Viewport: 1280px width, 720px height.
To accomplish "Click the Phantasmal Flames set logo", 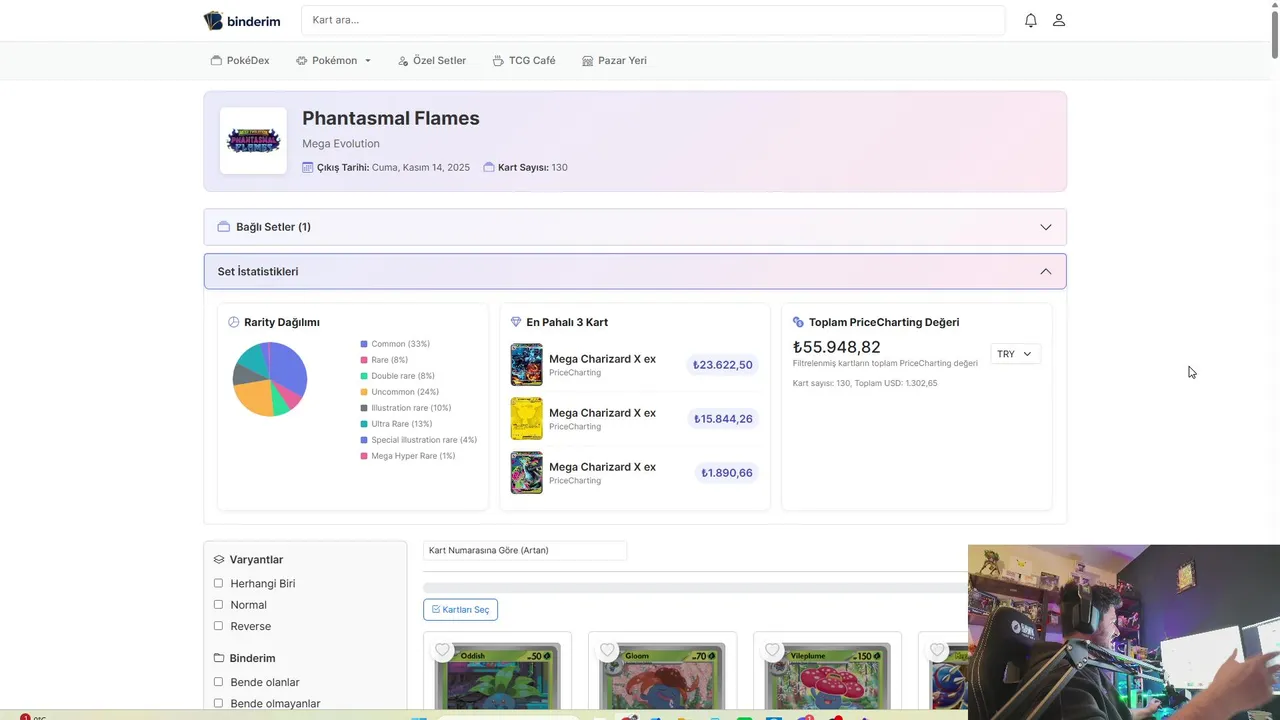I will (x=253, y=141).
